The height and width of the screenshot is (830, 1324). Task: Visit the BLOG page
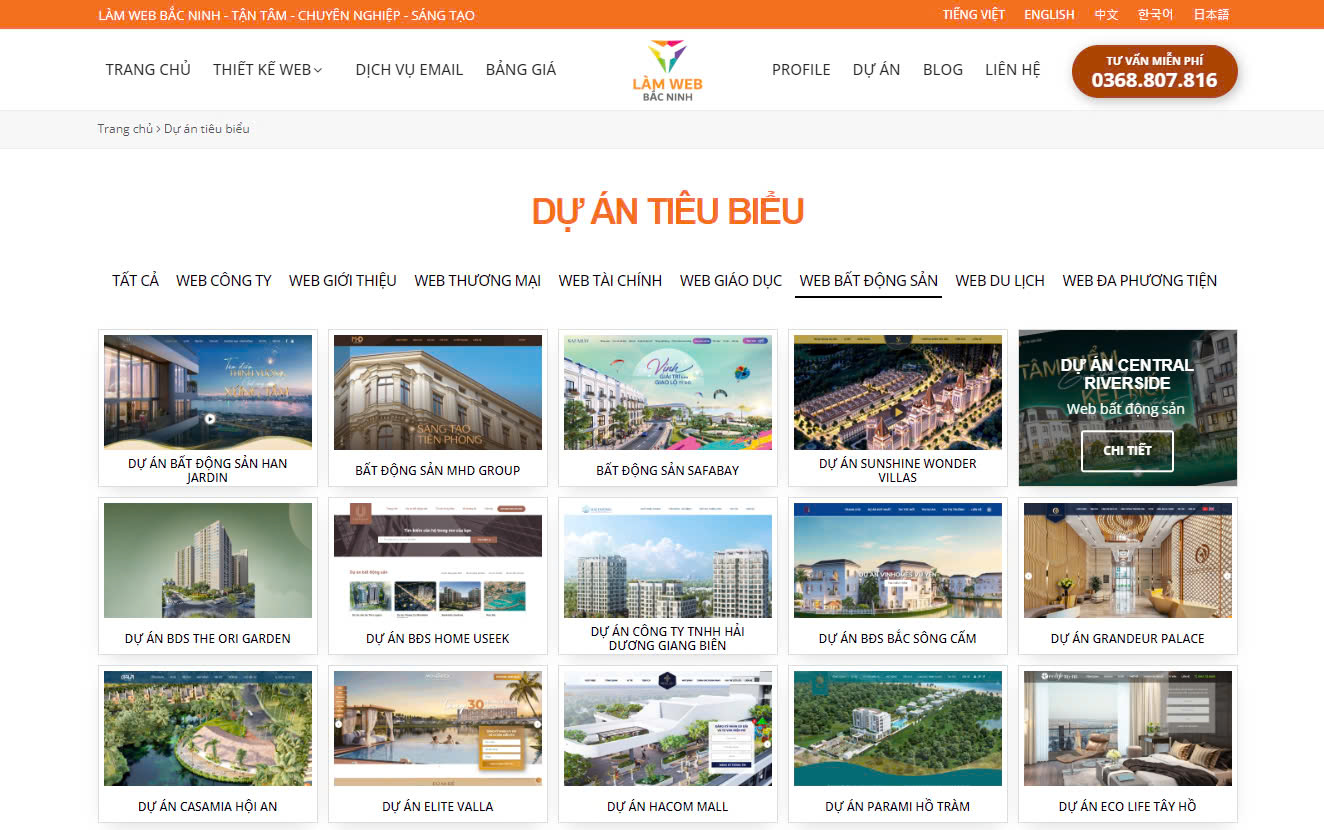(x=943, y=70)
